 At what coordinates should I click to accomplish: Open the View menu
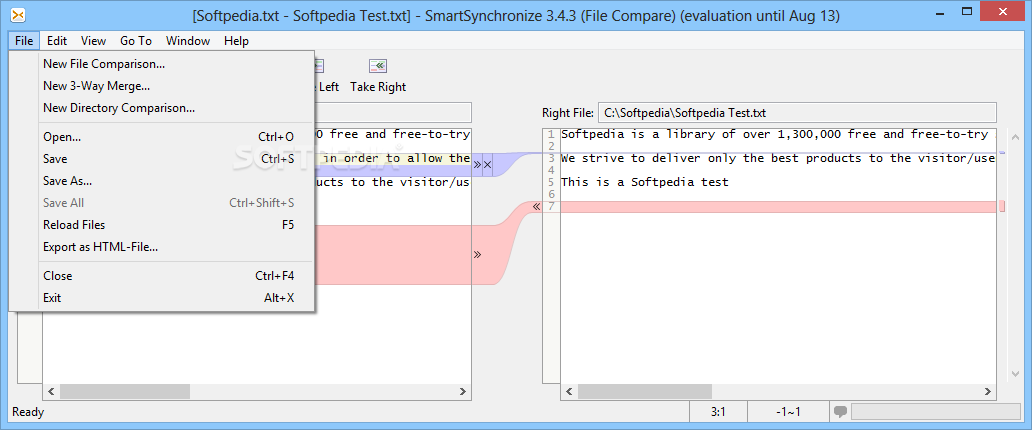[x=93, y=41]
